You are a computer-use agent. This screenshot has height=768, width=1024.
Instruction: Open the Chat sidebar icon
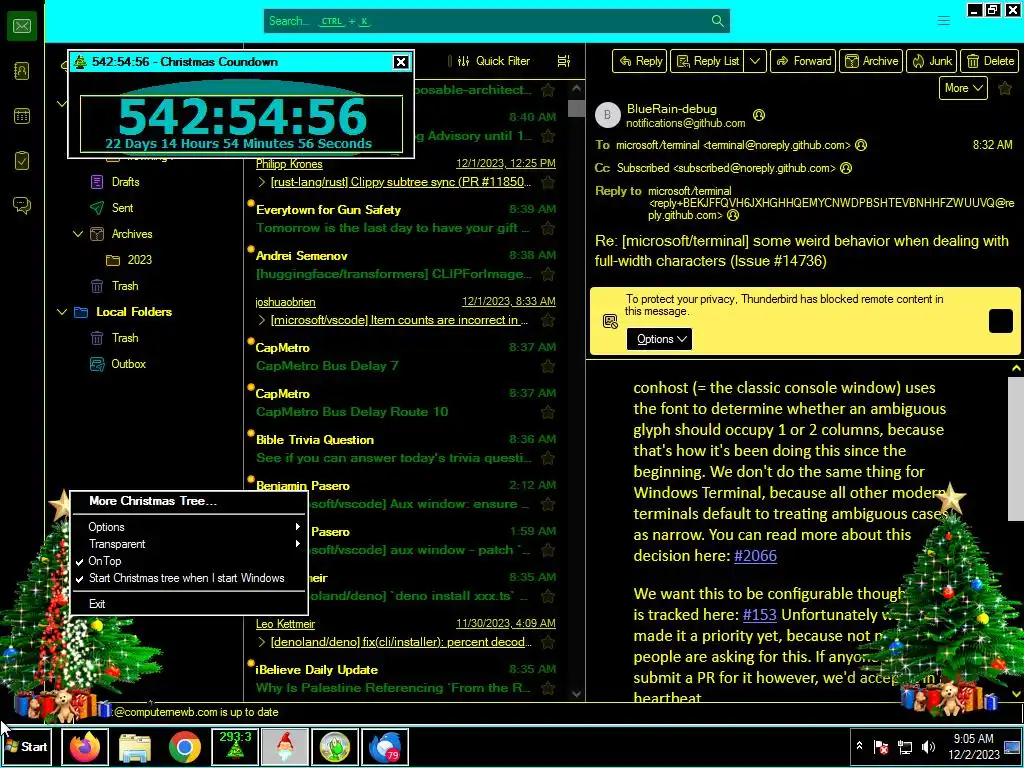coord(22,206)
